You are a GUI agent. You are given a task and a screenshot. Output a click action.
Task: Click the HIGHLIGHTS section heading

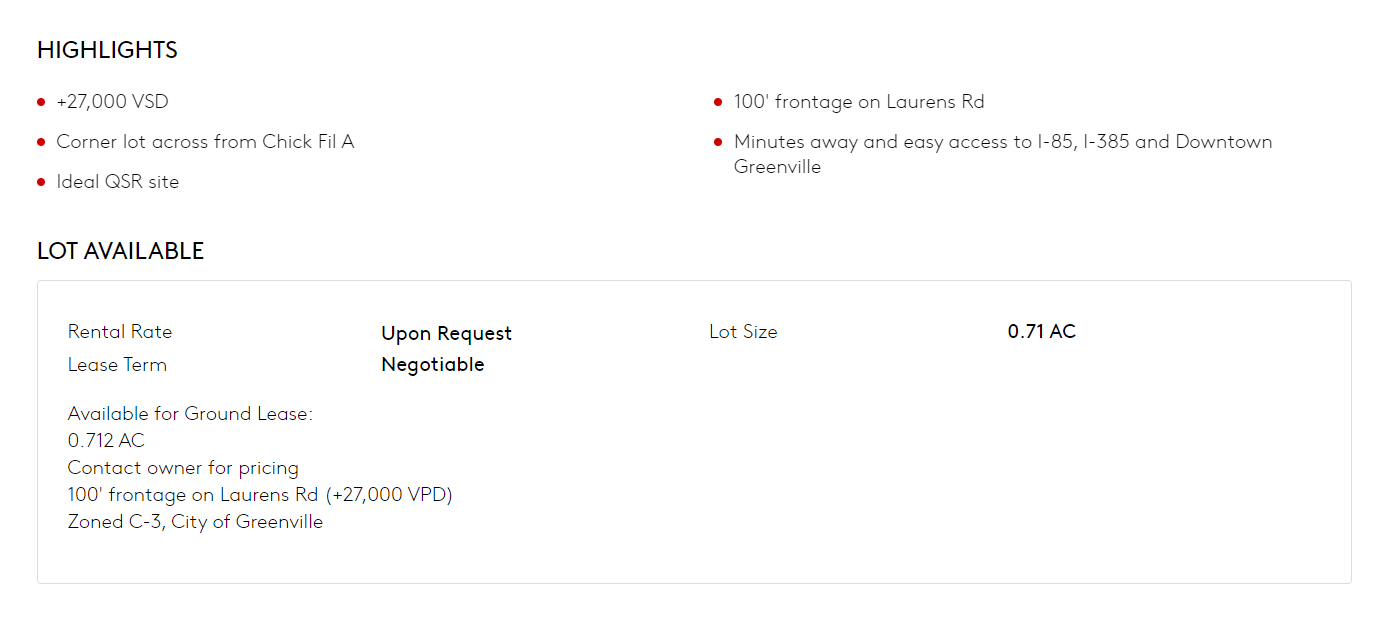click(107, 50)
